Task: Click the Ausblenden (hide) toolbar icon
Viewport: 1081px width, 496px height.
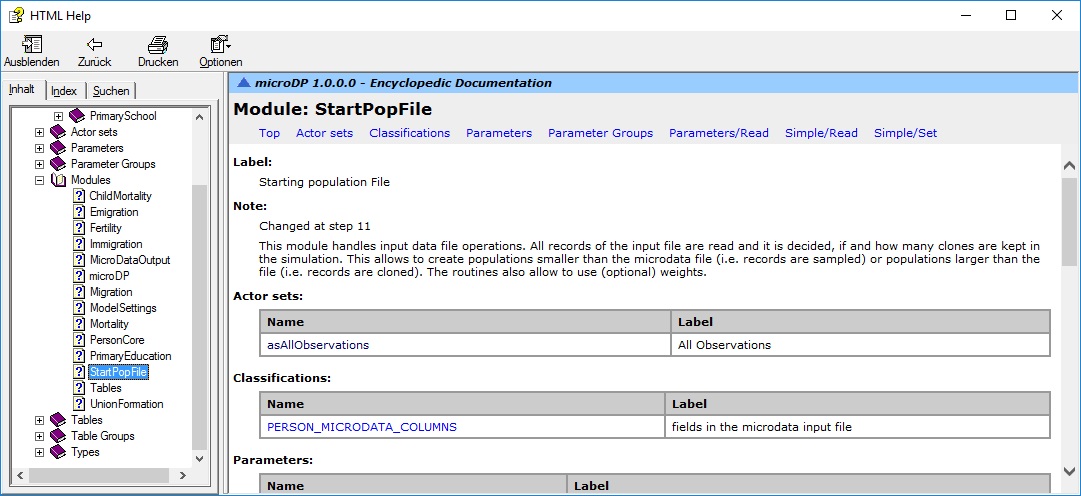Action: point(31,45)
